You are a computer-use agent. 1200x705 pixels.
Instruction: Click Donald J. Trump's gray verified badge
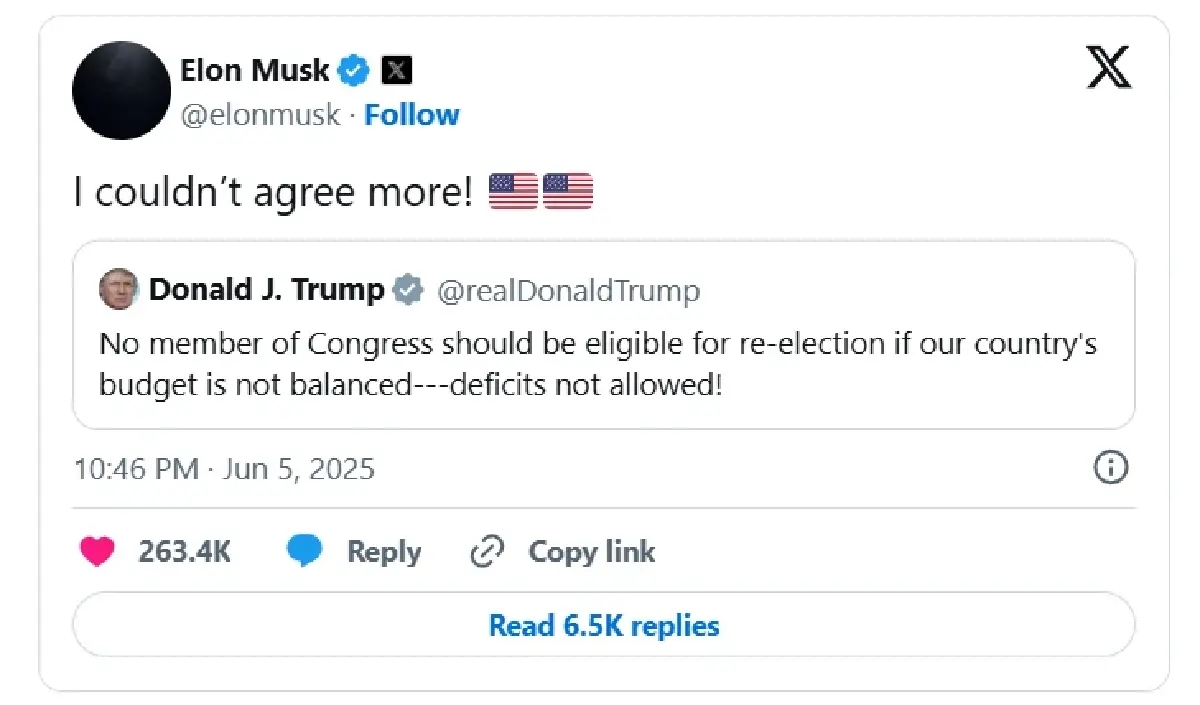(x=405, y=291)
